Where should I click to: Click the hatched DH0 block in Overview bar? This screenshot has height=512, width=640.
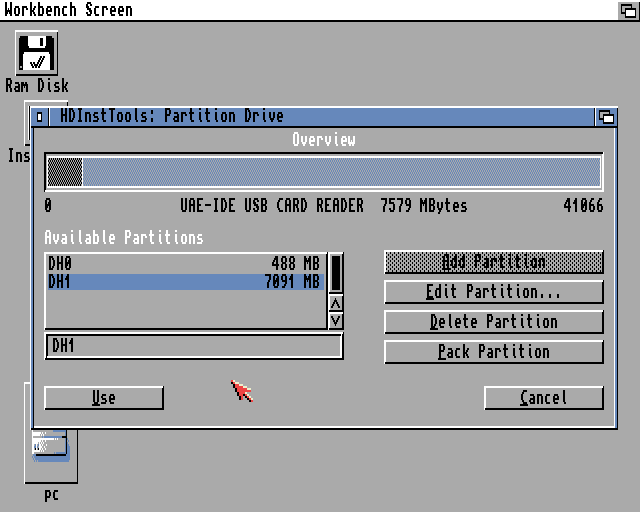pos(65,172)
